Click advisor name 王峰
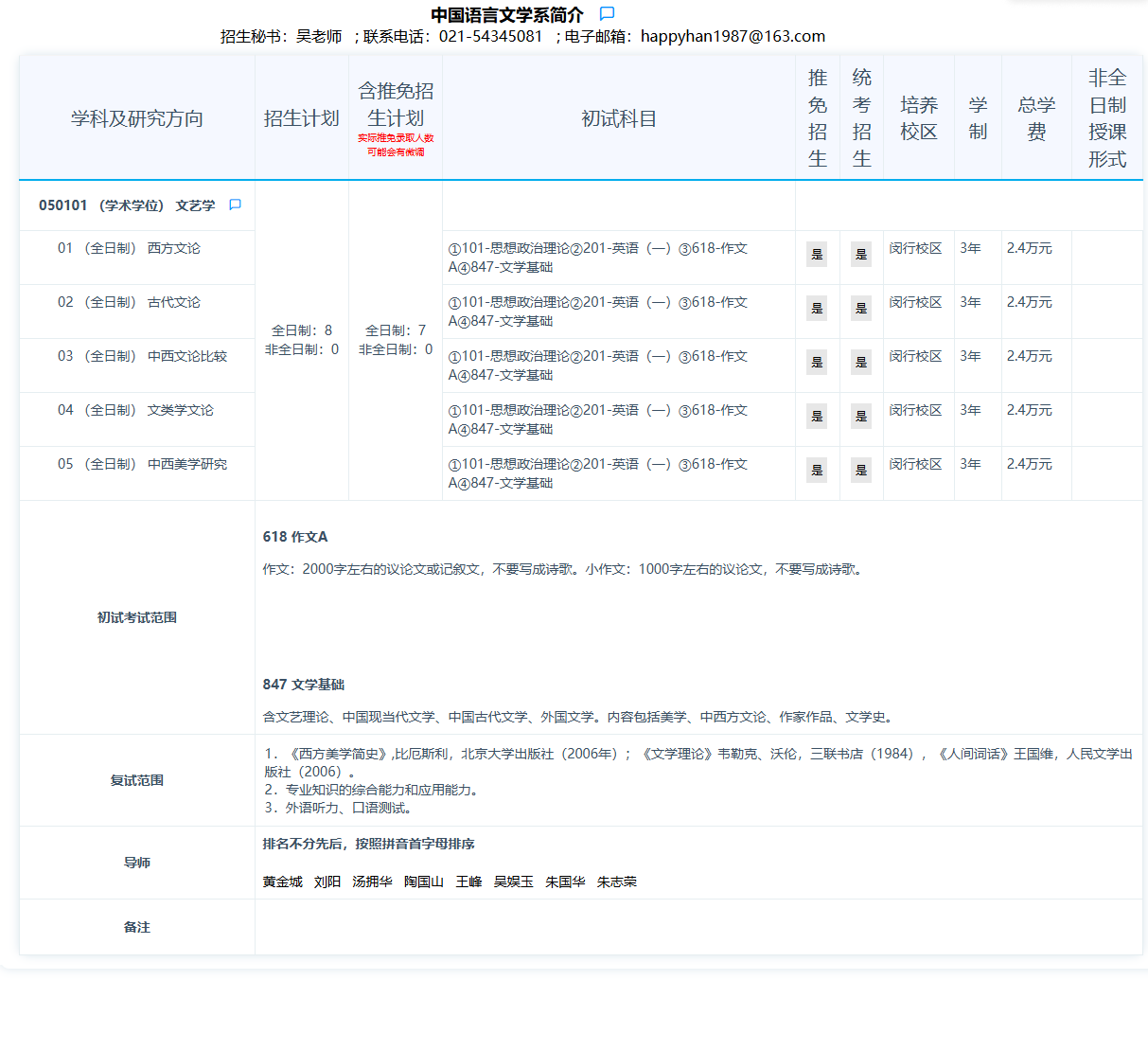Image resolution: width=1148 pixels, height=1051 pixels. coord(468,882)
